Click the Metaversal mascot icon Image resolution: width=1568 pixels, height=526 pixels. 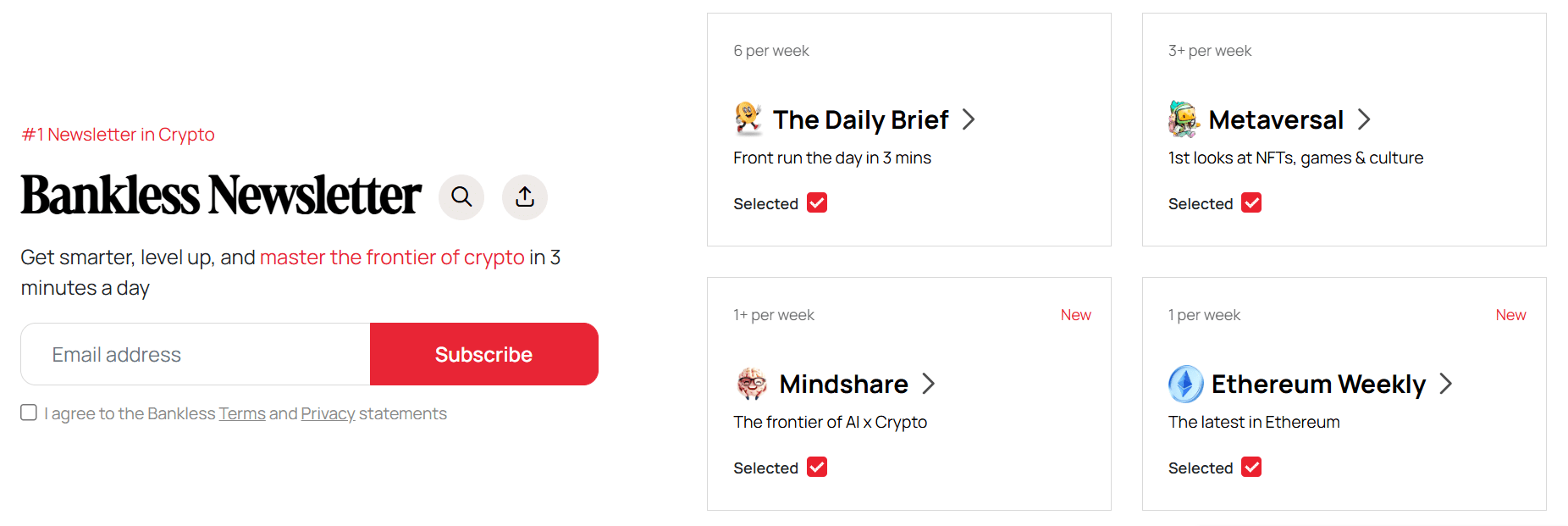(1184, 119)
